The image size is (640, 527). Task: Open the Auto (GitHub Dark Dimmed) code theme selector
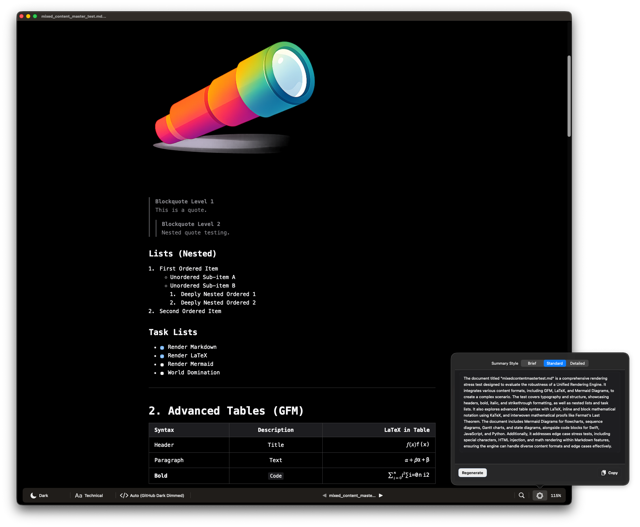coord(152,496)
